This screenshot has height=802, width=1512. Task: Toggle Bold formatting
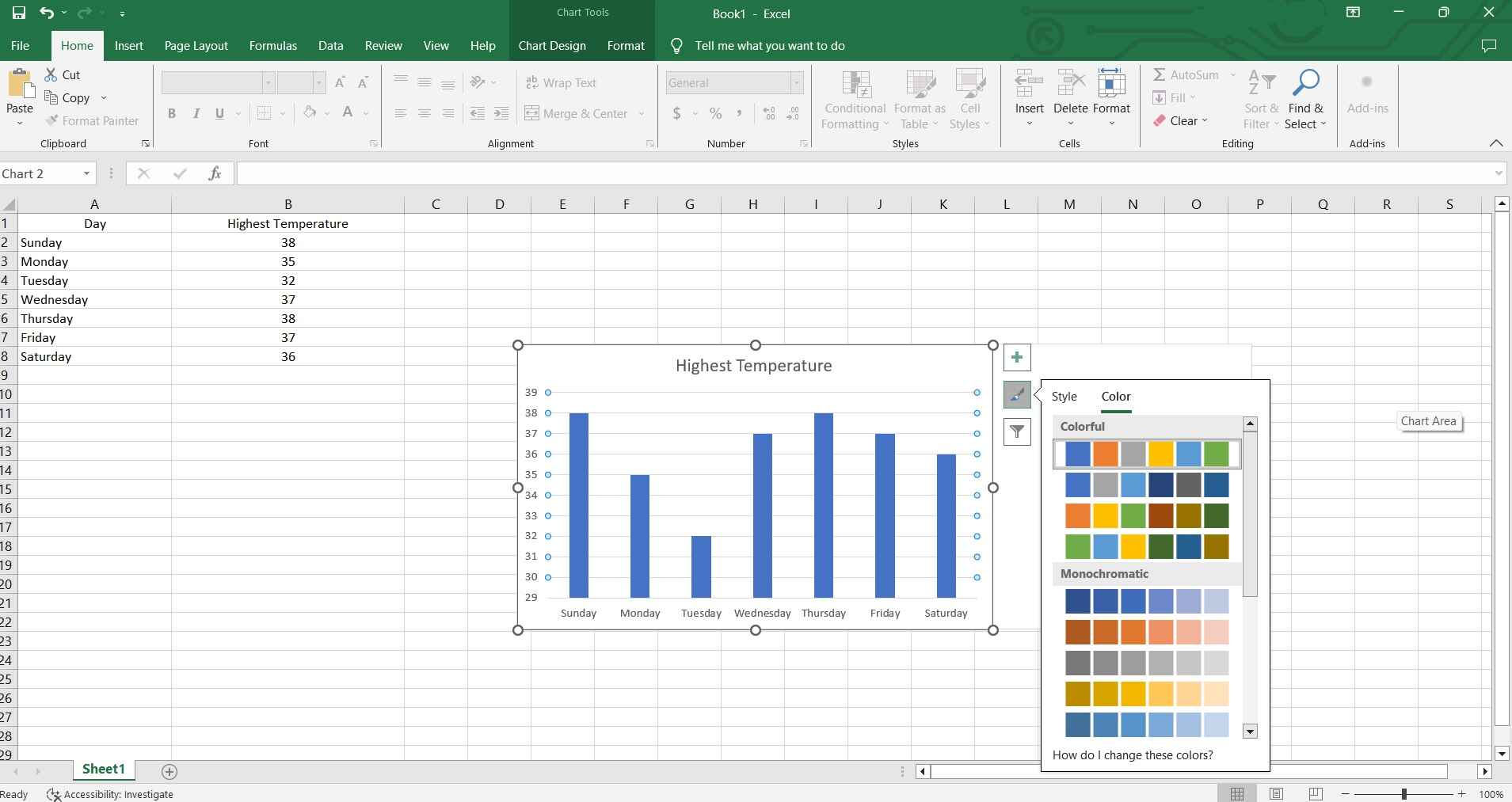pos(171,113)
